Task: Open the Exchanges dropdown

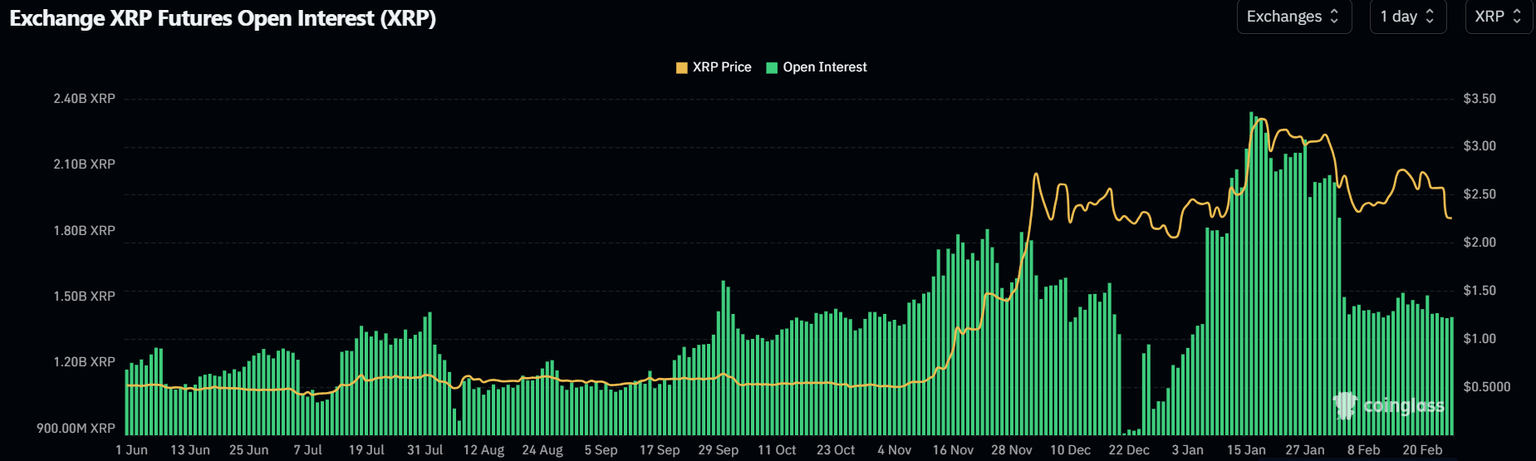Action: coord(1293,17)
